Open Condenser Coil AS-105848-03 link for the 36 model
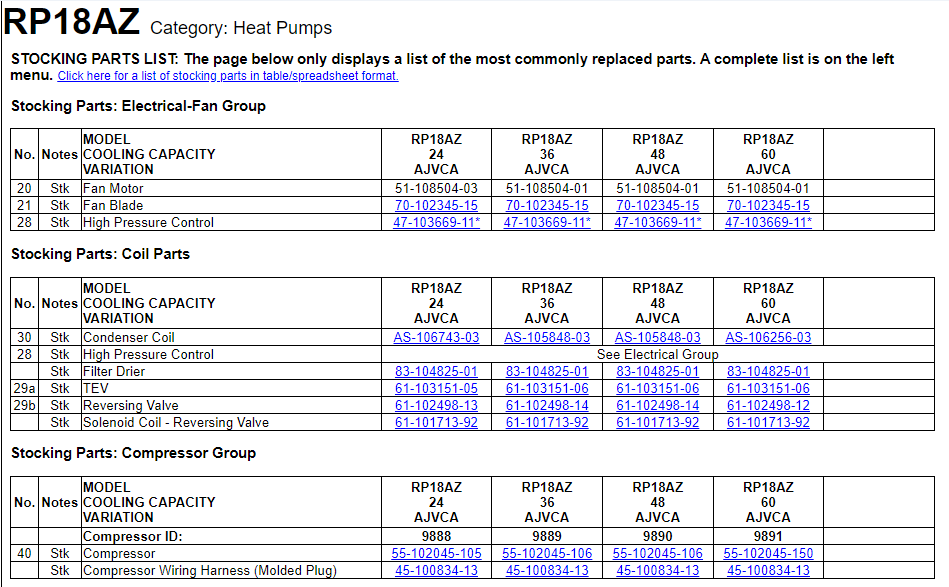 coord(547,337)
